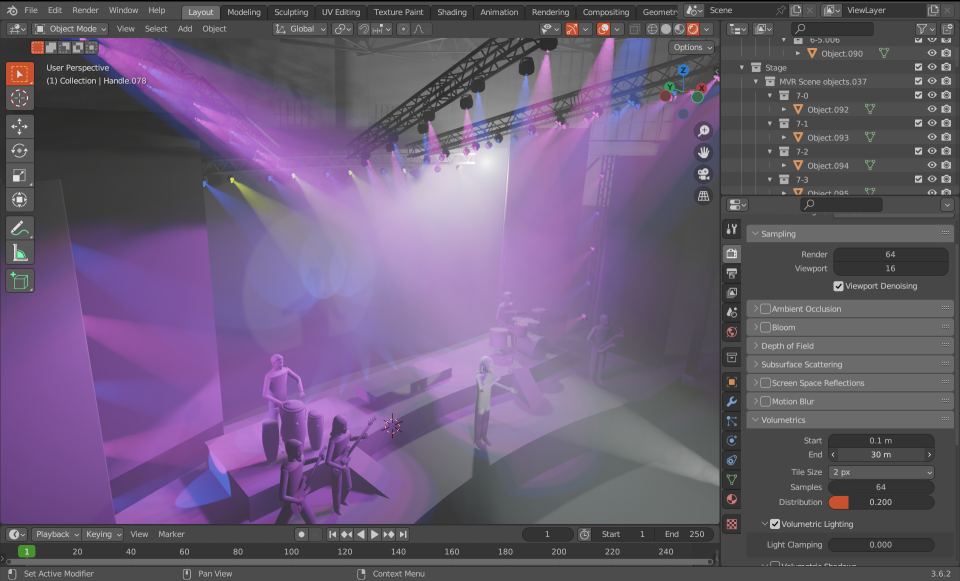Open the Global orientation dropdown
The image size is (960, 581).
coord(300,29)
